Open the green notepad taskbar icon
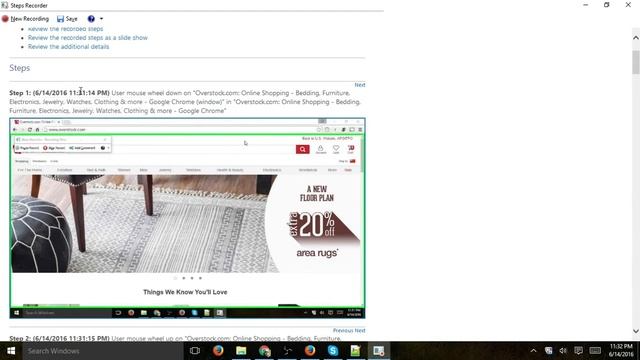Screen dimensions: 640x360 (356, 351)
